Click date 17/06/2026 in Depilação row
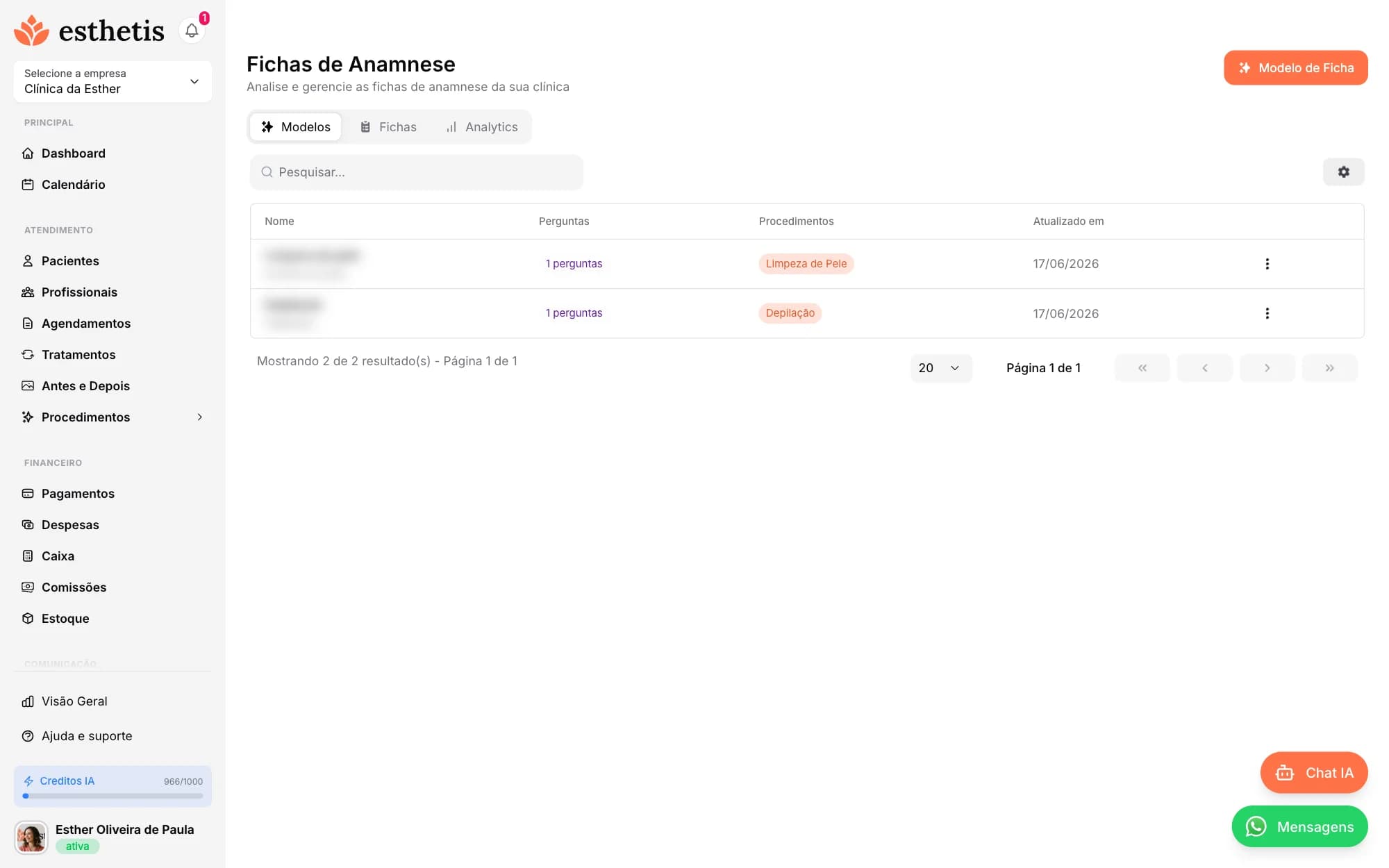 pyautogui.click(x=1066, y=314)
